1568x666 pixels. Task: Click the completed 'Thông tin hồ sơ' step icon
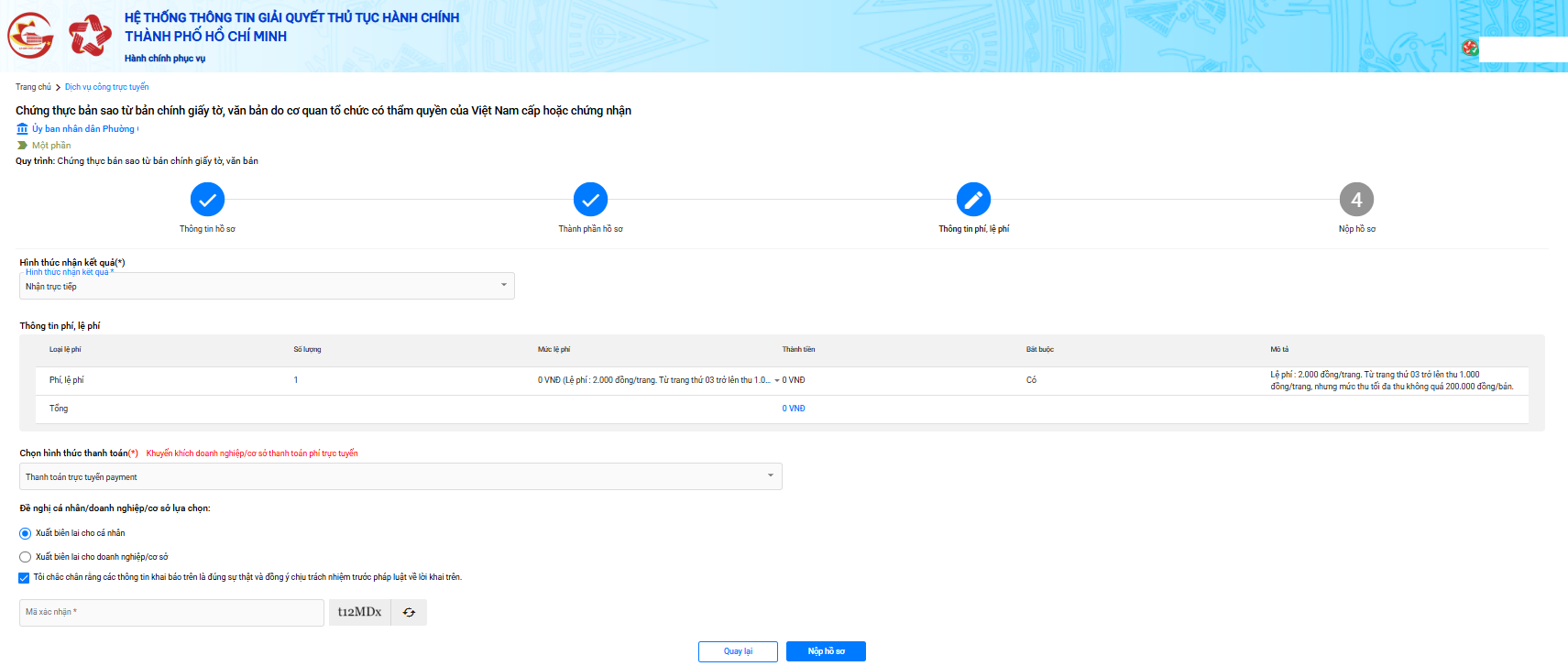click(207, 199)
